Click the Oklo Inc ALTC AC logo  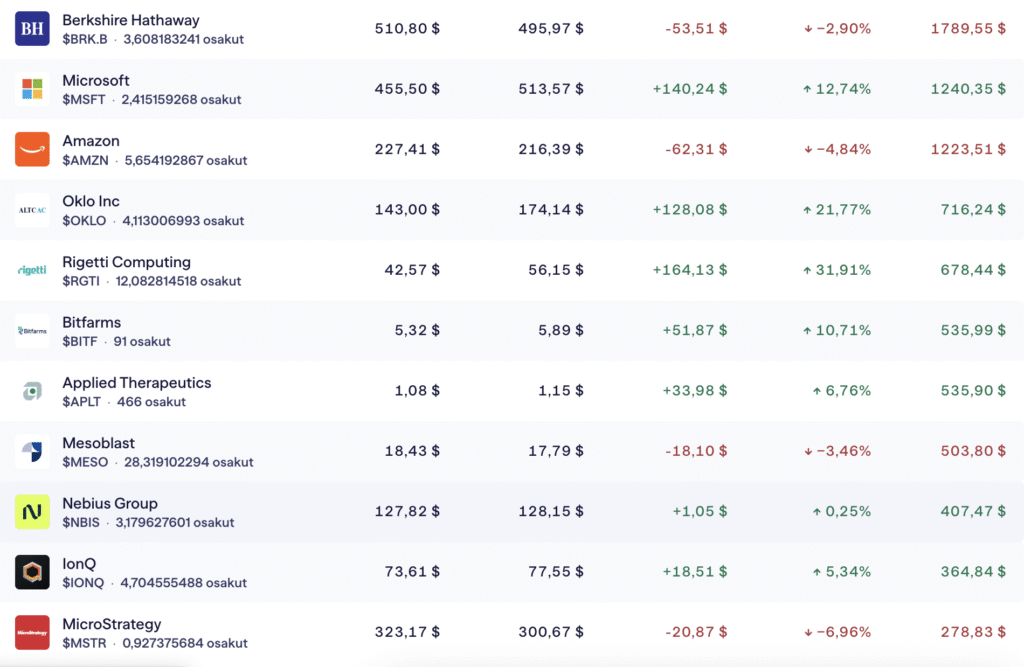[x=32, y=210]
